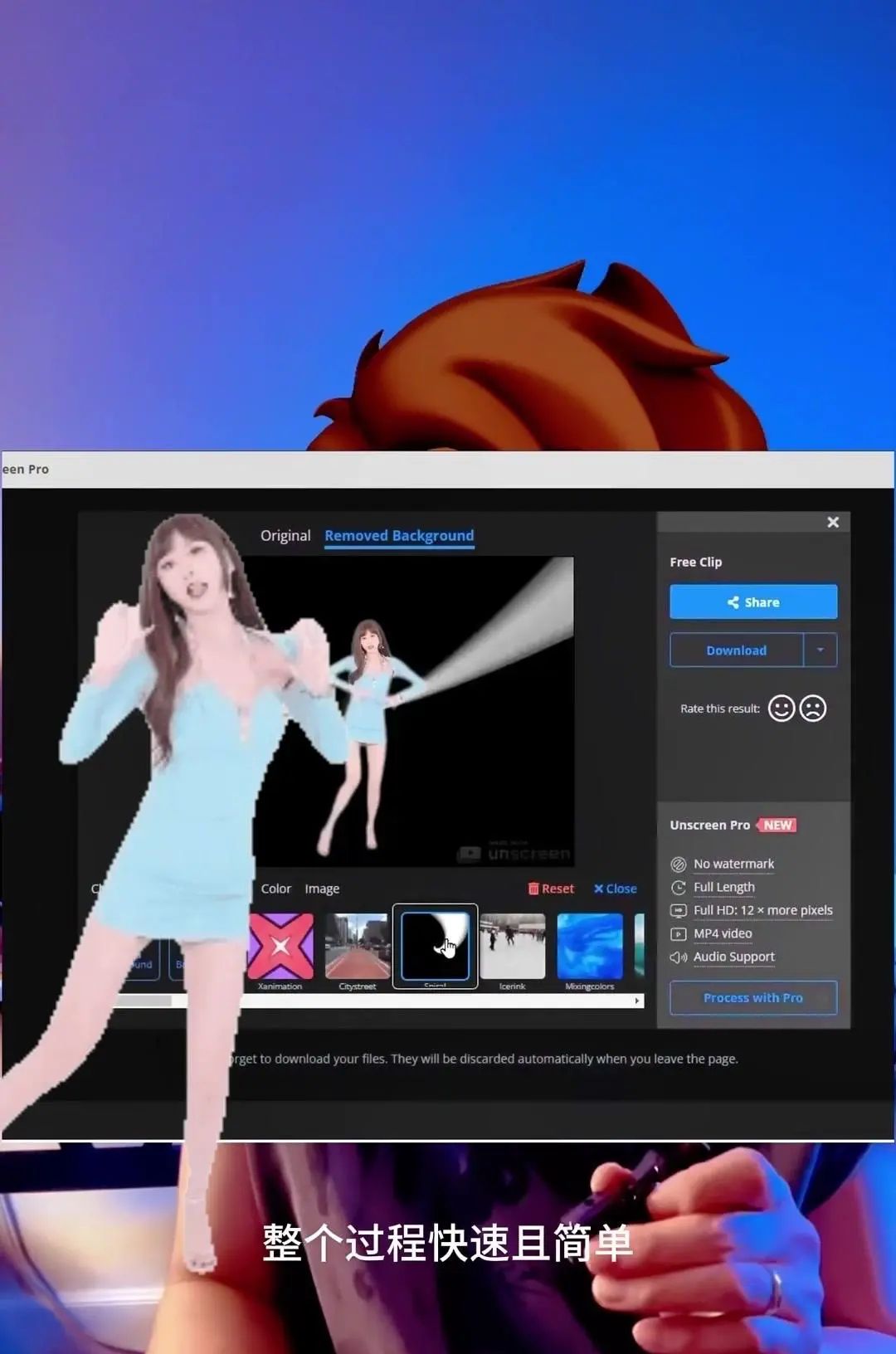Screen dimensions: 896x1354
Task: Click the Audio Support speaker icon
Action: (x=678, y=957)
